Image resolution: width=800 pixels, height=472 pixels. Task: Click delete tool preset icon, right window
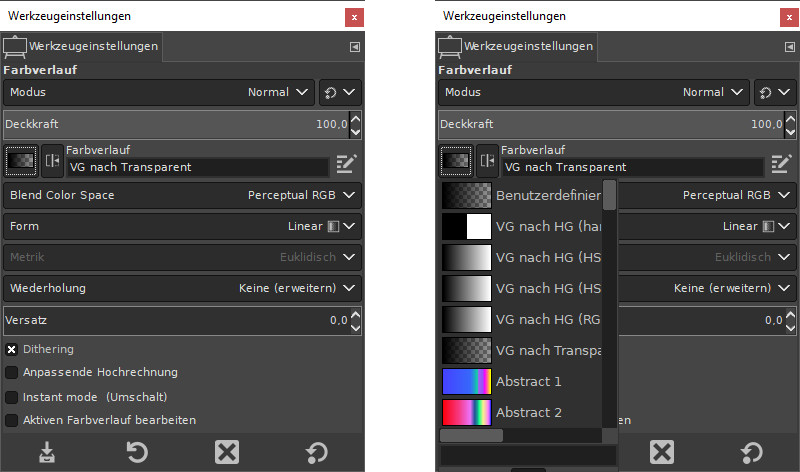coord(662,452)
